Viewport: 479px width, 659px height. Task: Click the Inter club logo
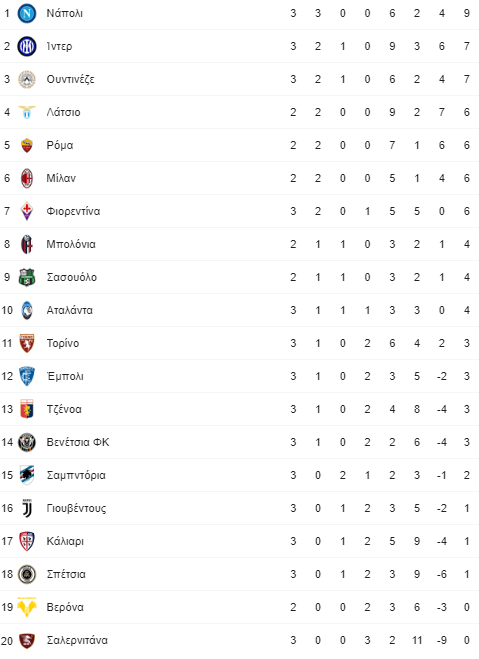click(x=27, y=46)
